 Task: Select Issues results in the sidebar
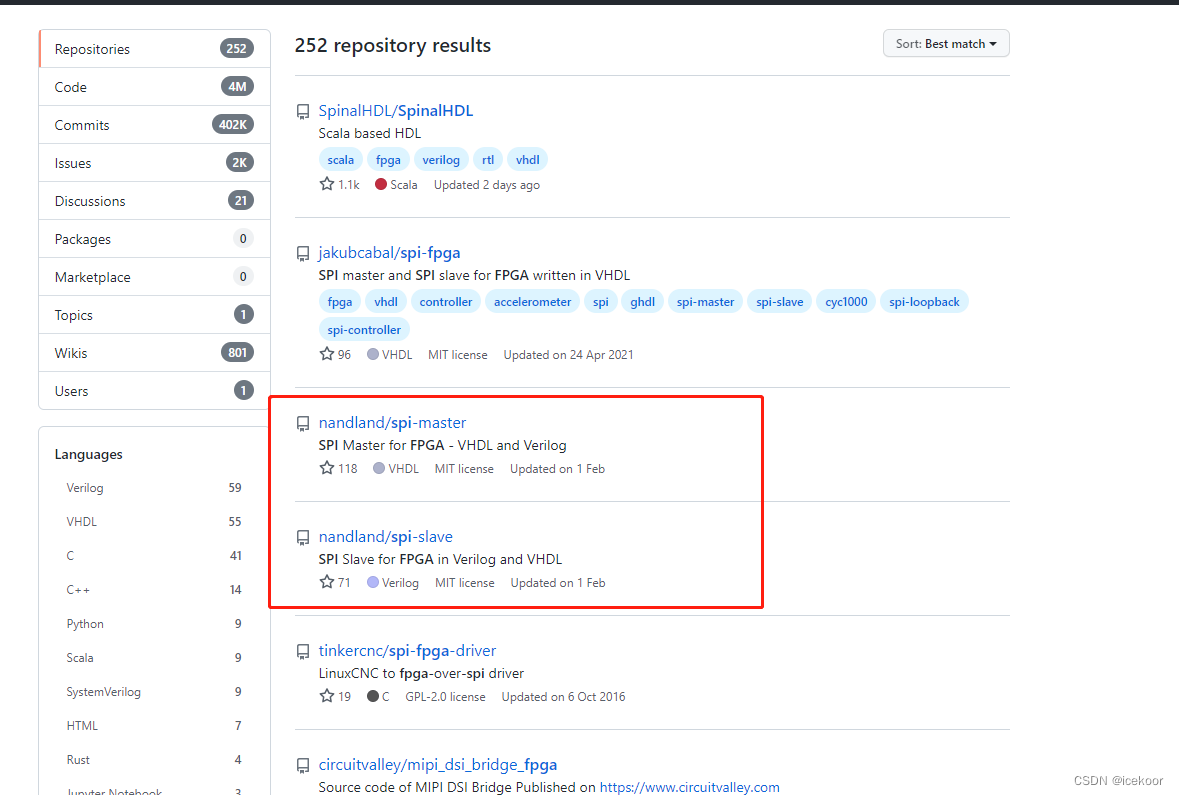tap(154, 163)
